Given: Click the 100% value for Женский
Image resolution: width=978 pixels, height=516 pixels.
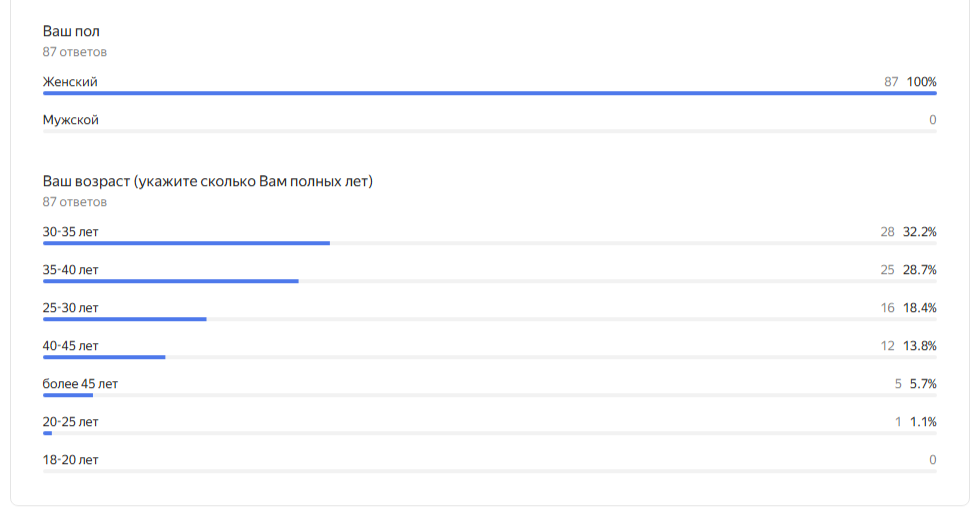Looking at the screenshot, I should (921, 82).
